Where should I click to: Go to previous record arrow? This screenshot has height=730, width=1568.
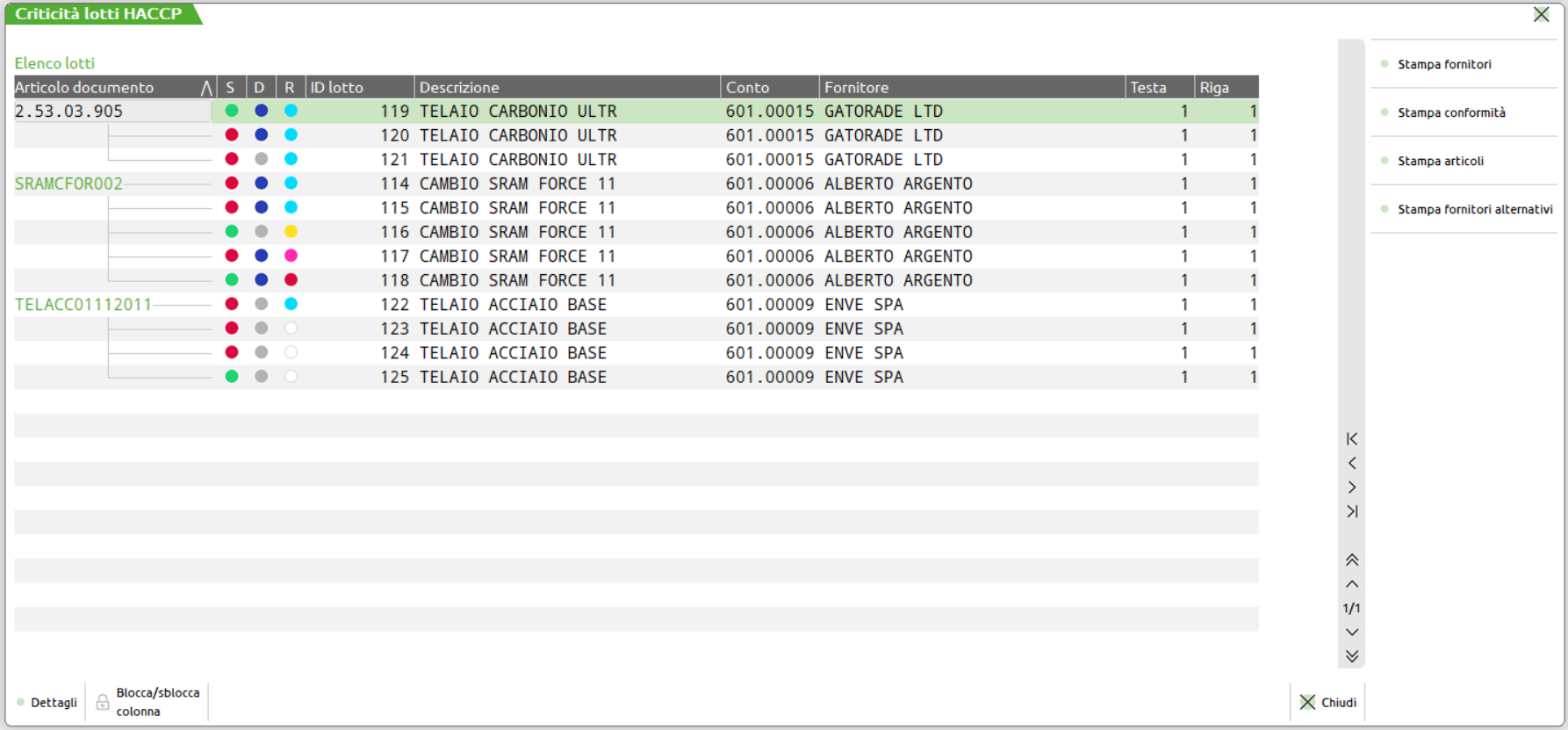click(x=1351, y=463)
